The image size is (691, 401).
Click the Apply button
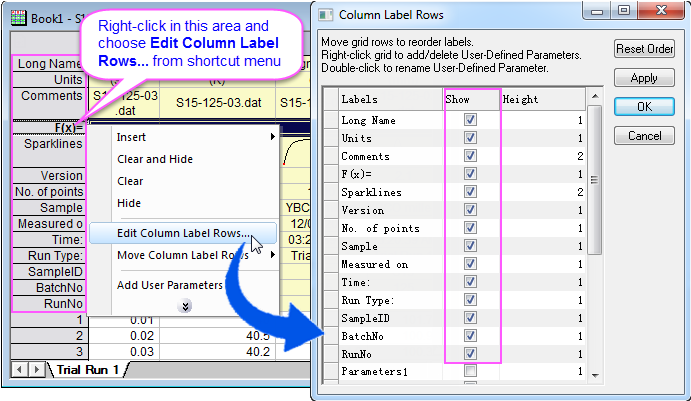tap(644, 78)
